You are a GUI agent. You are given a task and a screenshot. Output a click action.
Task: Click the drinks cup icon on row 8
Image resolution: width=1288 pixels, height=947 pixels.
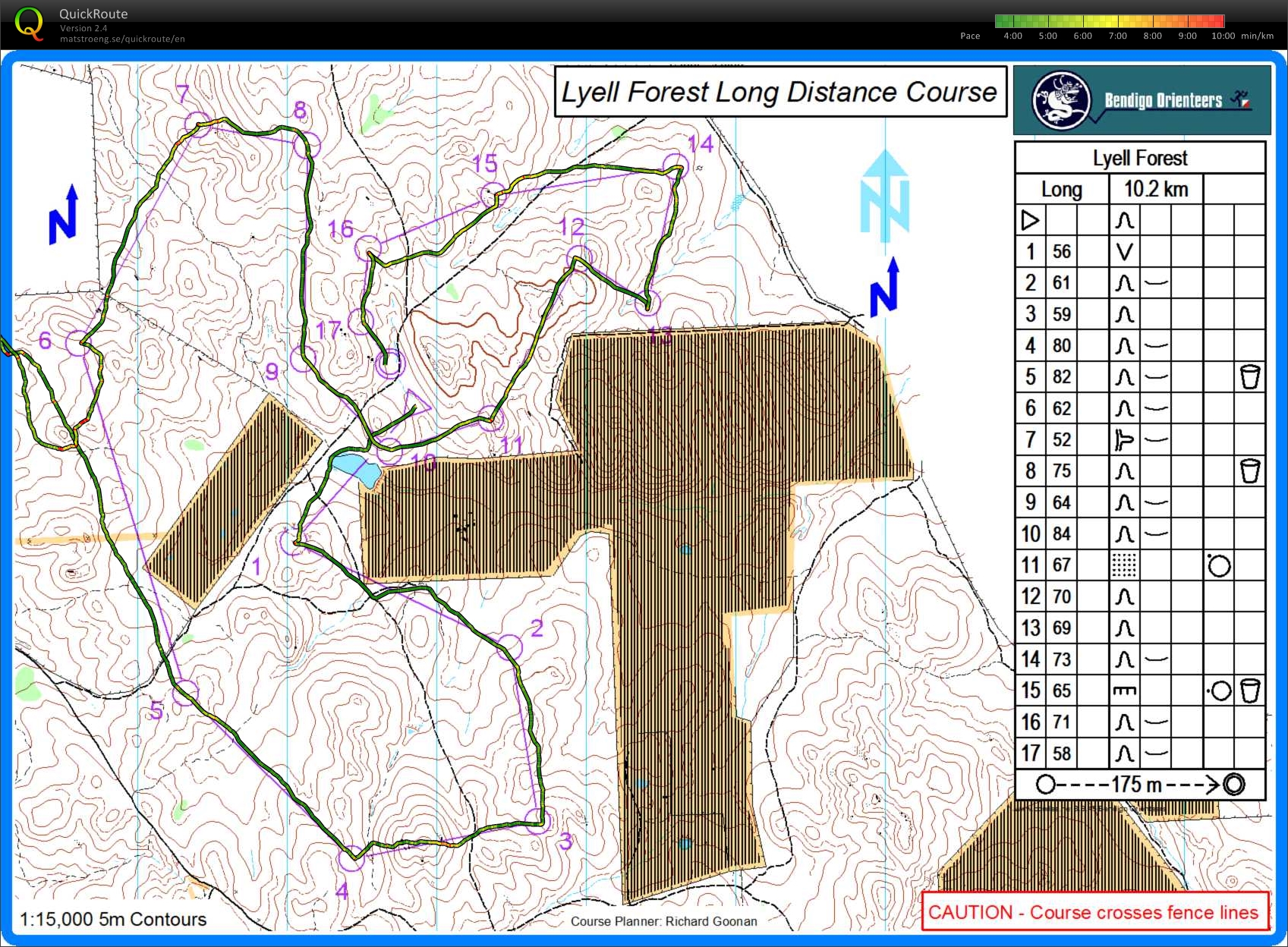tap(1249, 470)
